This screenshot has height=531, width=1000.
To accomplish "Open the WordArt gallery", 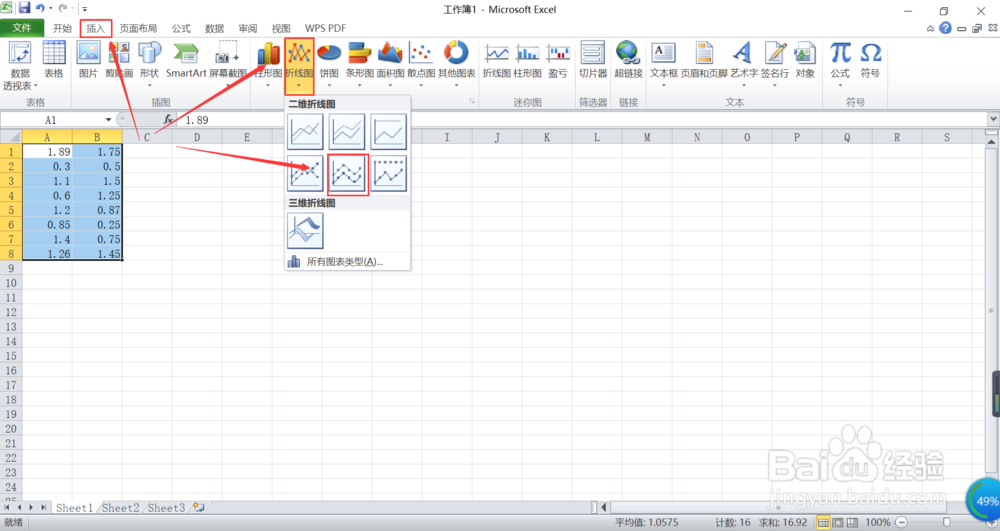I will 744,64.
